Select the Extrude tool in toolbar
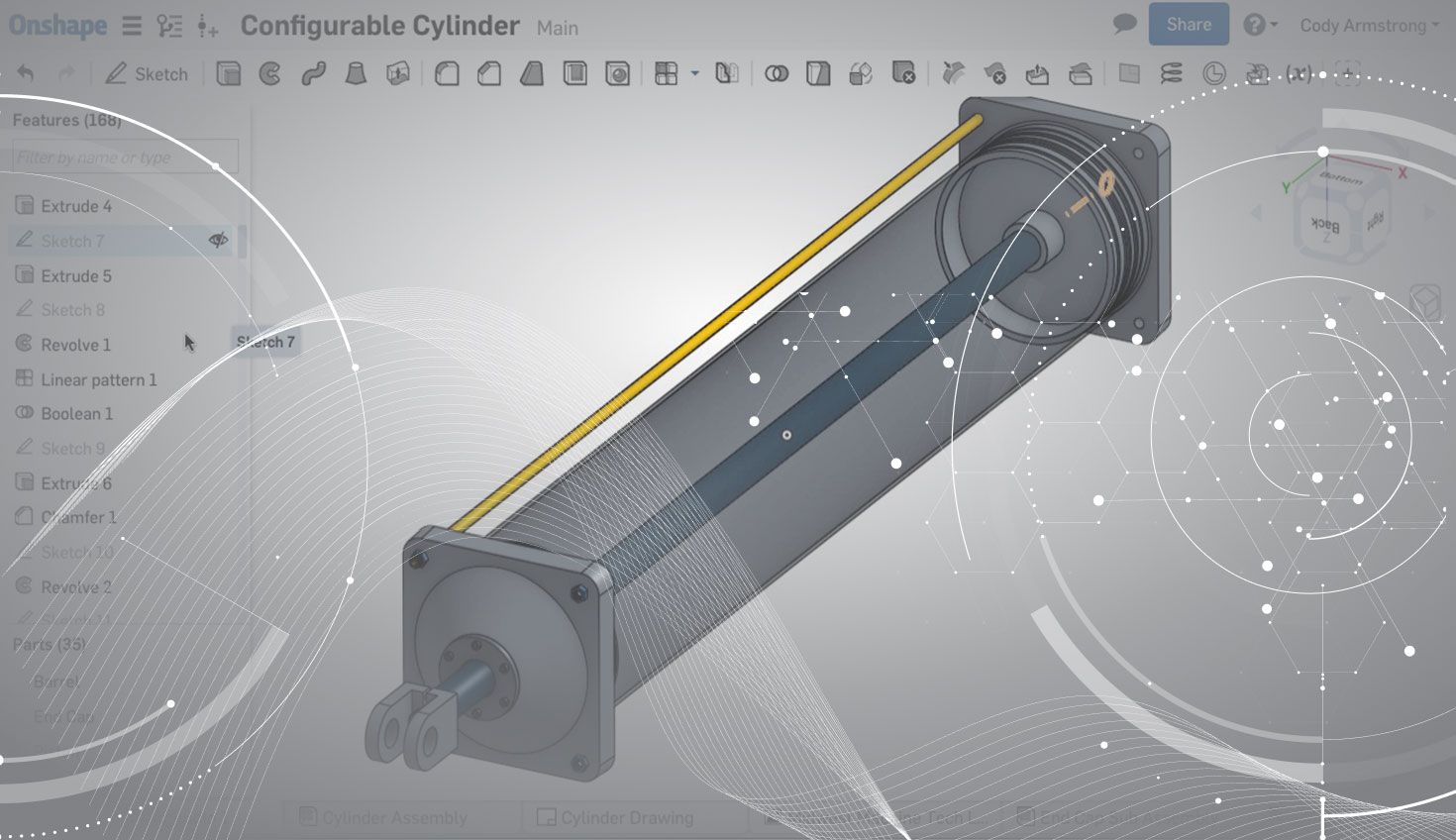This screenshot has width=1456, height=840. click(229, 74)
